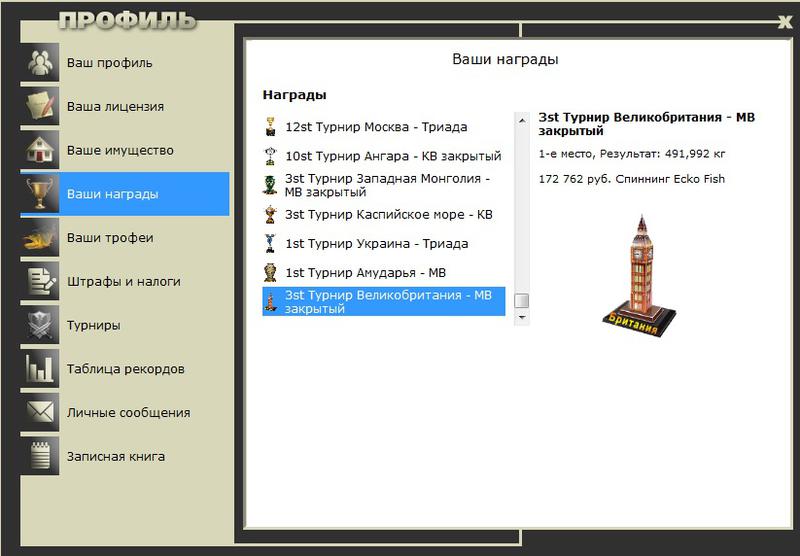Image resolution: width=800 pixels, height=556 pixels.
Task: Click the trophy icon of Каспийское море - КВ
Action: tap(270, 215)
